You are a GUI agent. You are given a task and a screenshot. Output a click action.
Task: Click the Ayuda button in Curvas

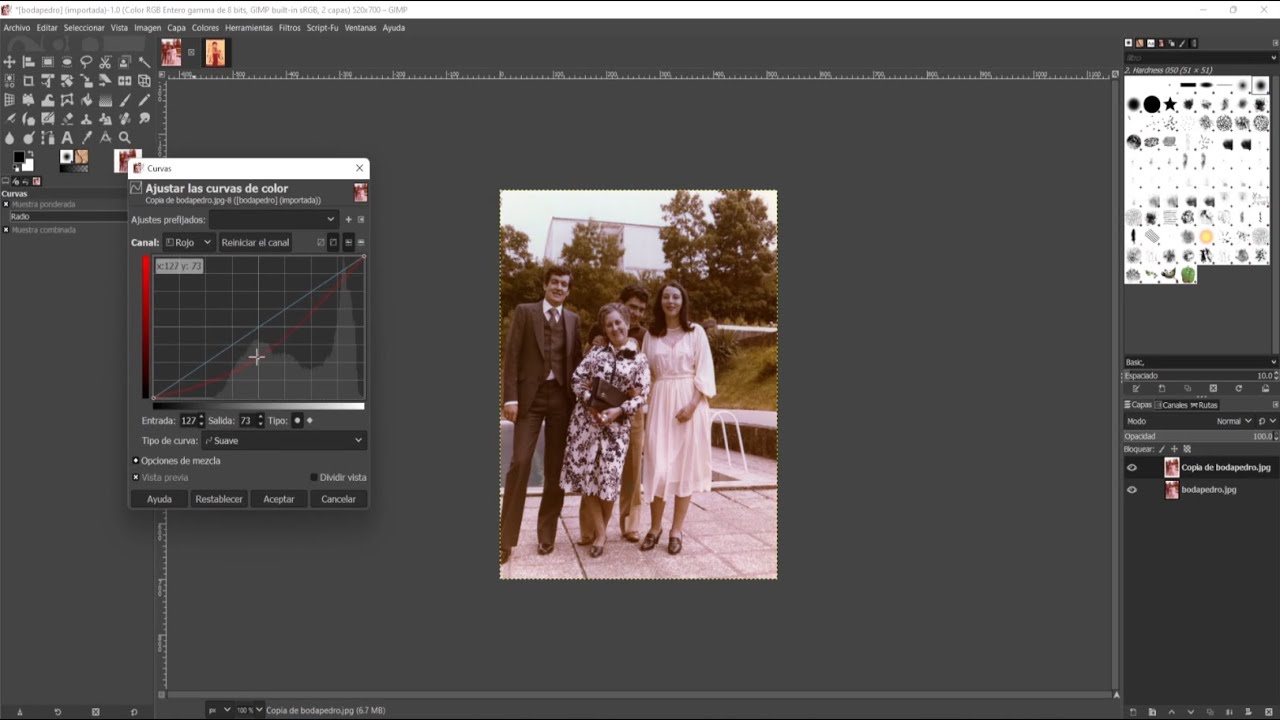pyautogui.click(x=159, y=499)
